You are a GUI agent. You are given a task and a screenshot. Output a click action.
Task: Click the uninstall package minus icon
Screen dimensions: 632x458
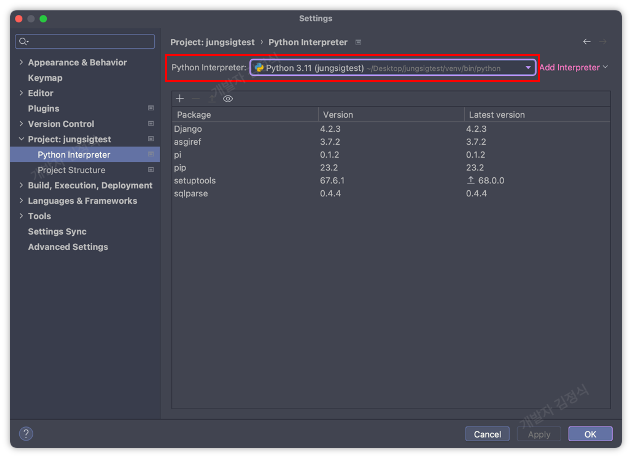(196, 98)
